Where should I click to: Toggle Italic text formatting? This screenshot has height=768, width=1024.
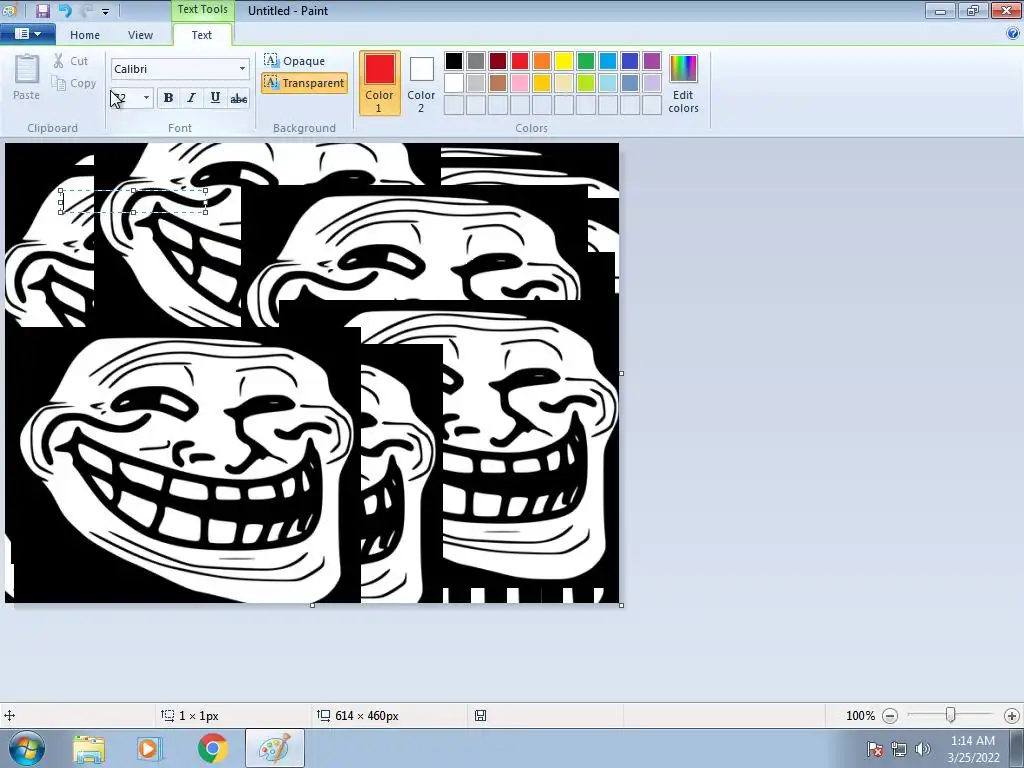191,98
